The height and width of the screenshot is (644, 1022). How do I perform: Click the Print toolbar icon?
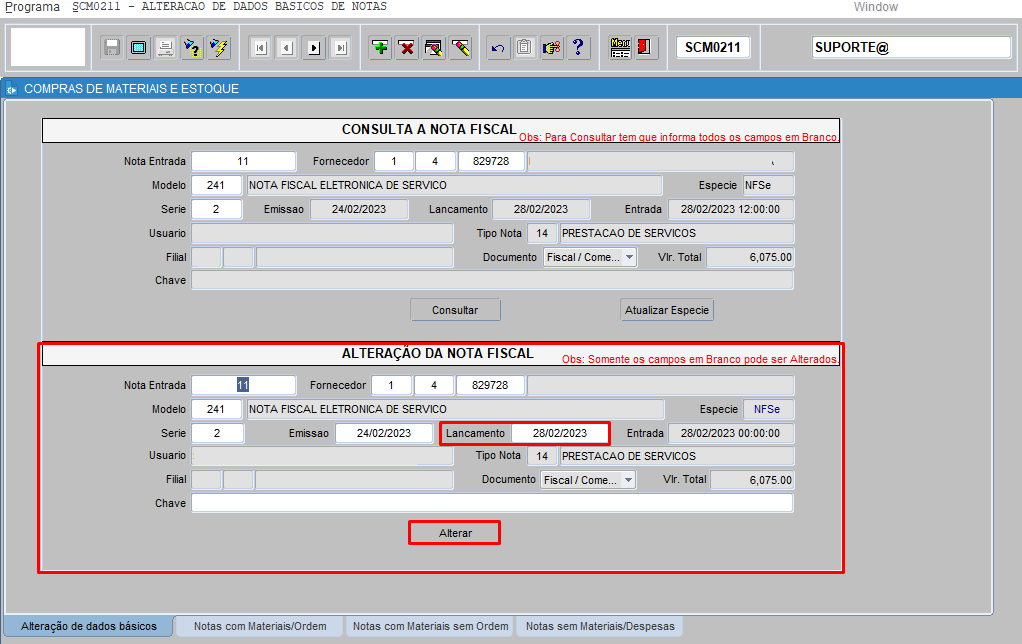click(x=166, y=48)
